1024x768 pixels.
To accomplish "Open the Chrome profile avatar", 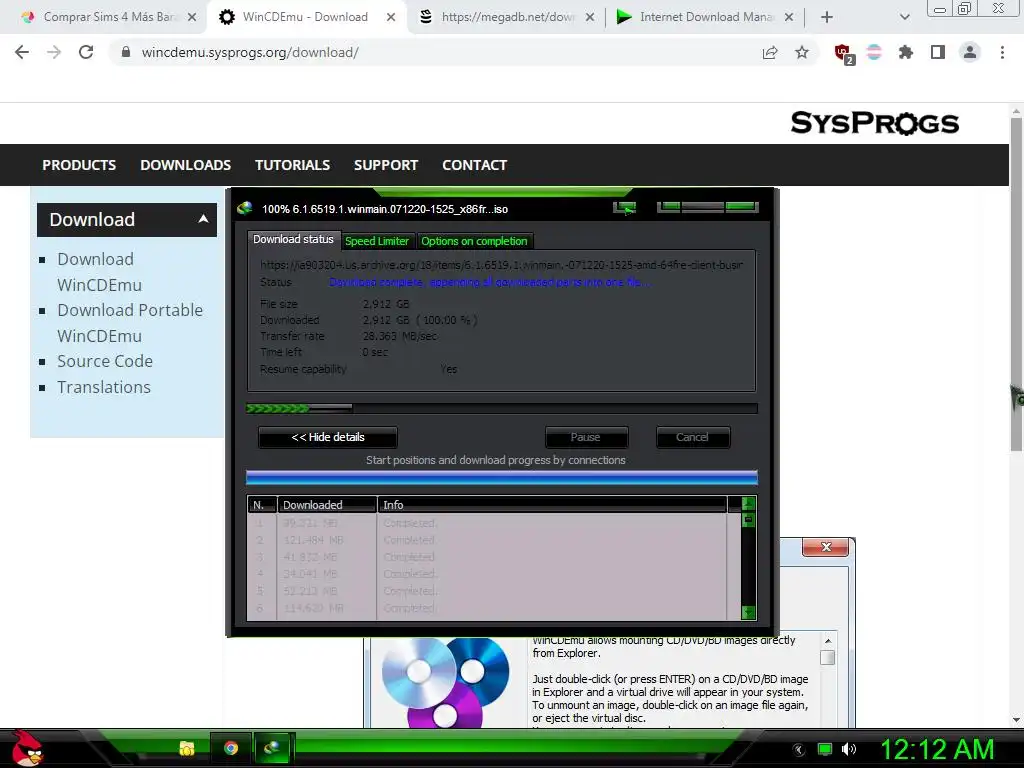I will tap(970, 52).
